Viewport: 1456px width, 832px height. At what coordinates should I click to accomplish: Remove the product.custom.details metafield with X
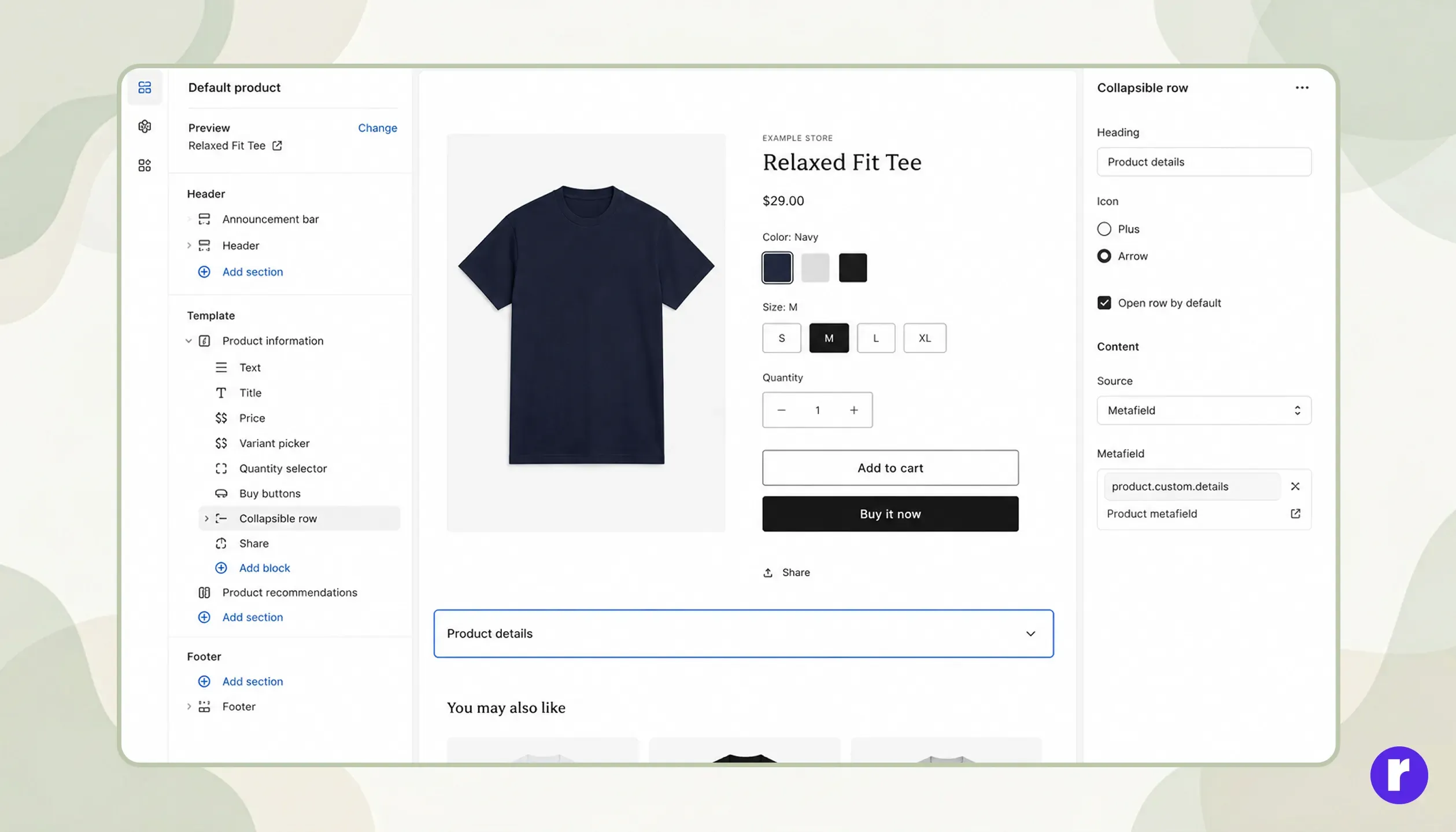click(x=1295, y=486)
